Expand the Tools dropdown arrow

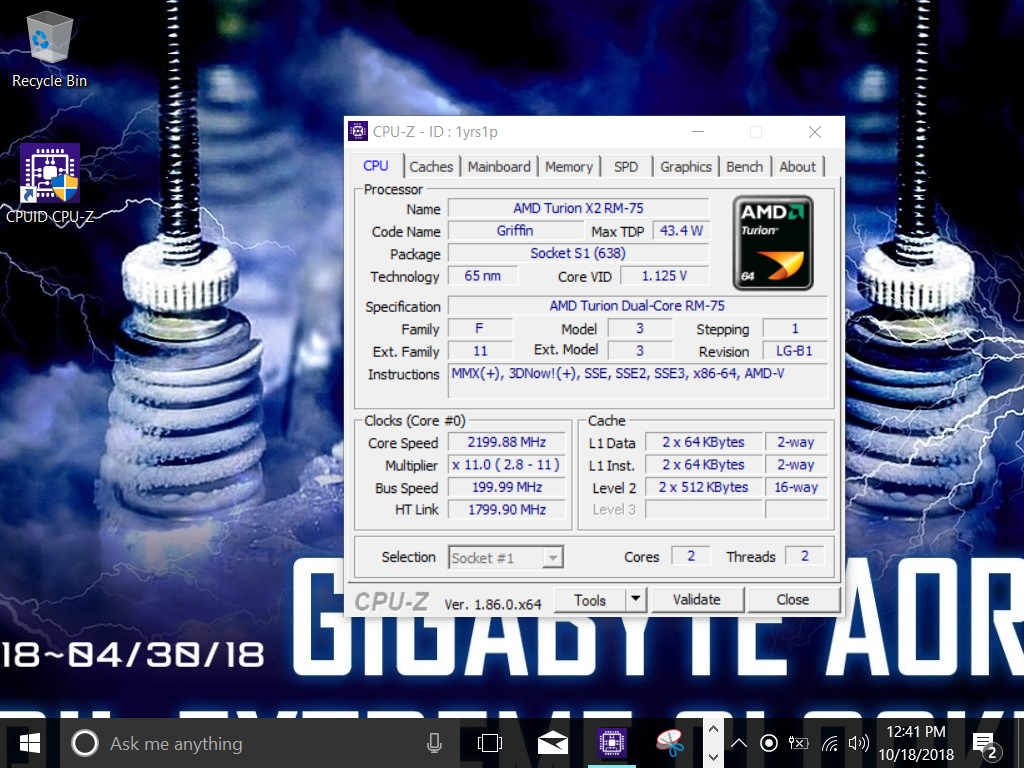(635, 600)
